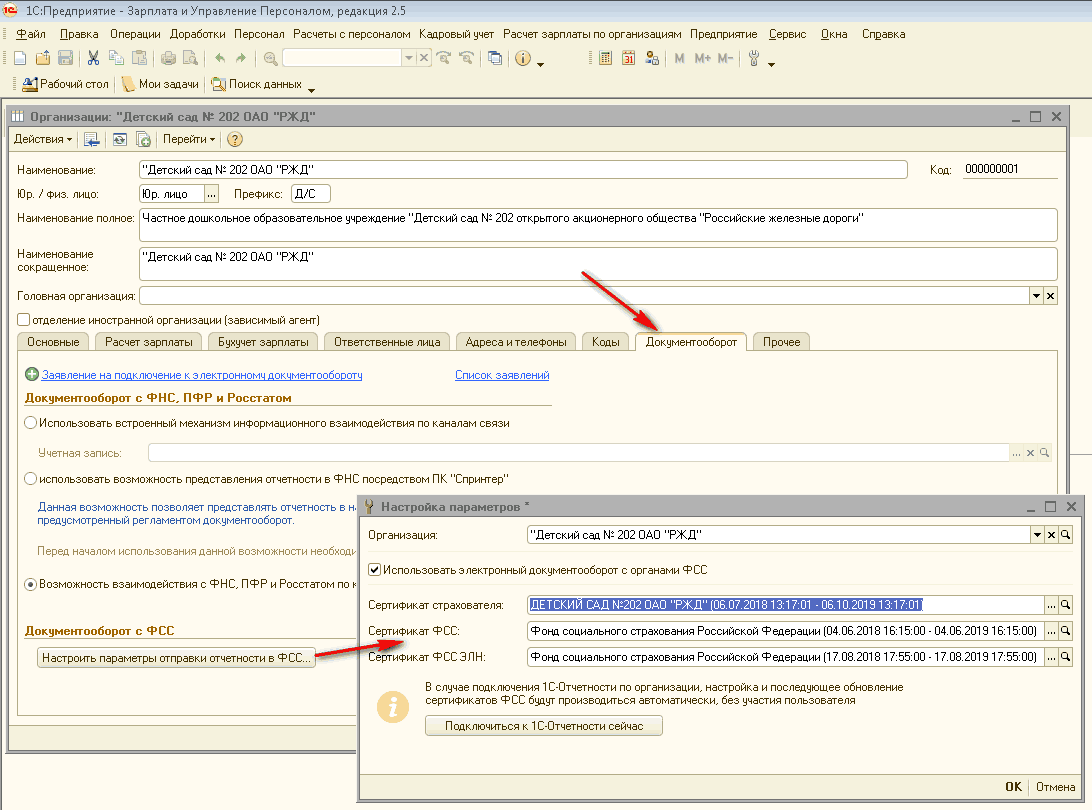Open the 'Список заявлений' link
This screenshot has height=810, width=1092.
(x=502, y=375)
